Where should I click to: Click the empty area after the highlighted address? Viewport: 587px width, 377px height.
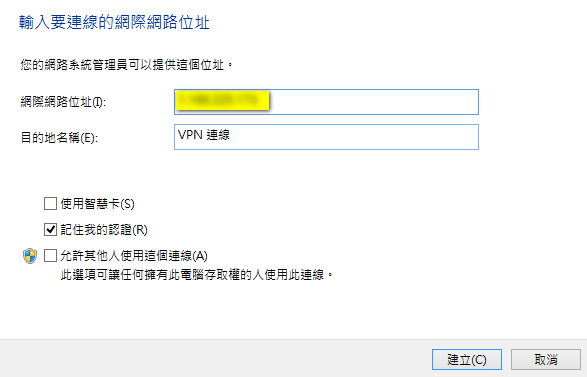tap(374, 102)
